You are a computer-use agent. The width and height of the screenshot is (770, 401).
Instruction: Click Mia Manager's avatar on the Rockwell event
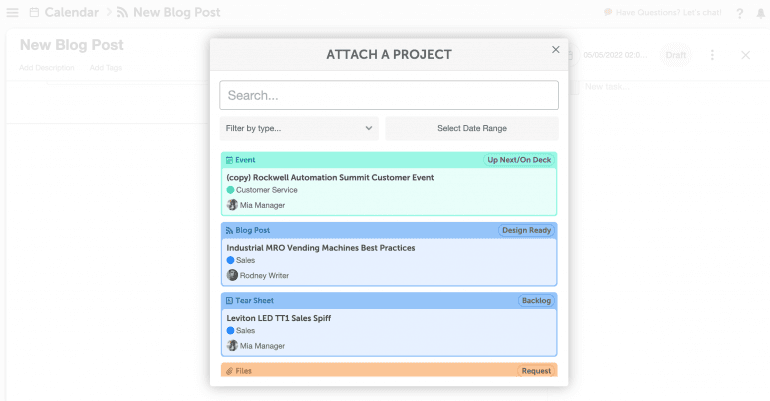(232, 205)
